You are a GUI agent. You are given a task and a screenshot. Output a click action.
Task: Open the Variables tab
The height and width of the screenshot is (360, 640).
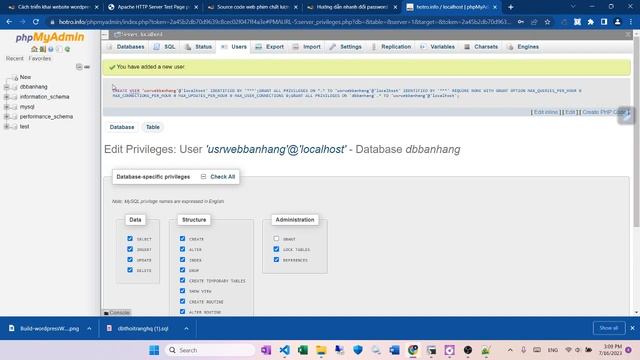pyautogui.click(x=438, y=47)
